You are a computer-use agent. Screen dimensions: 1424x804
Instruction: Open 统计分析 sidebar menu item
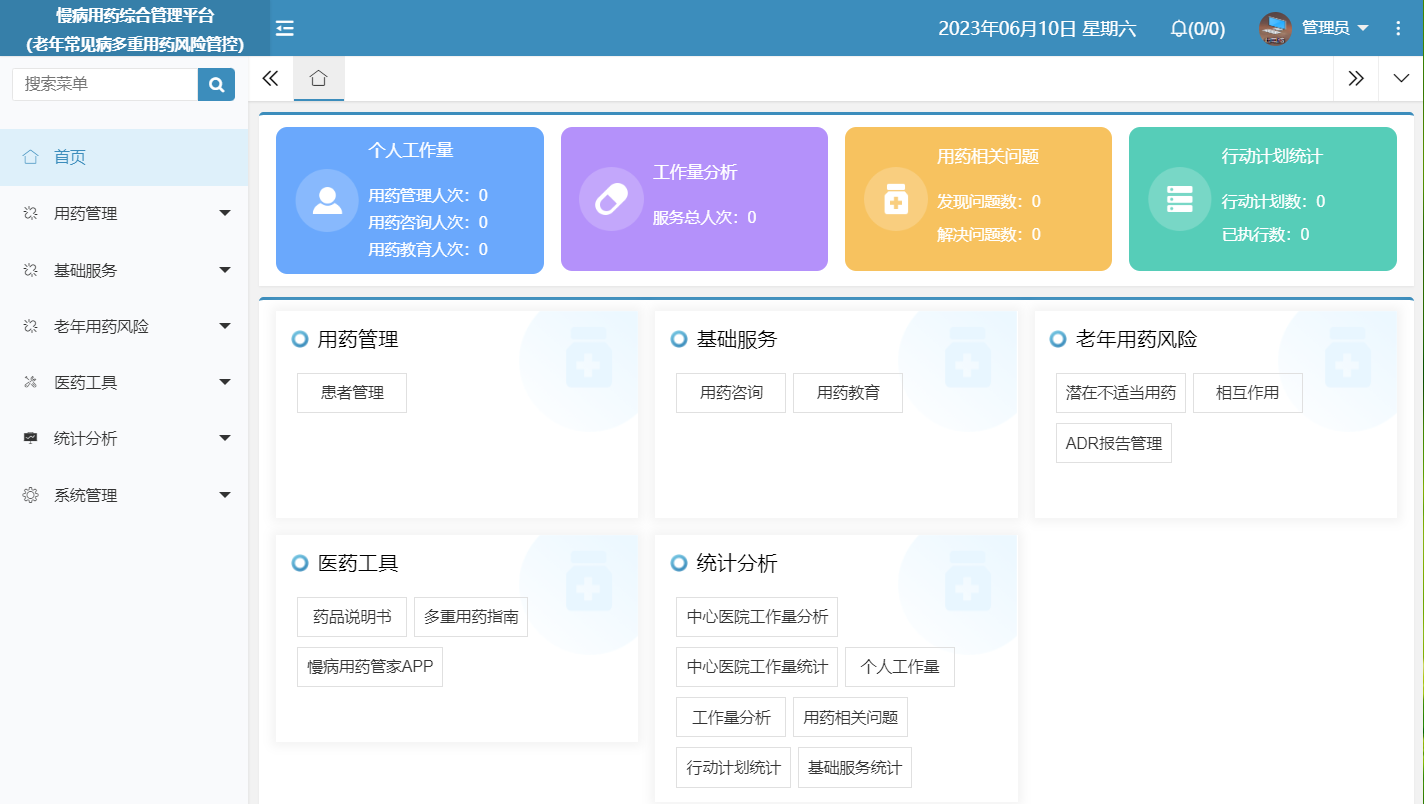click(x=124, y=438)
